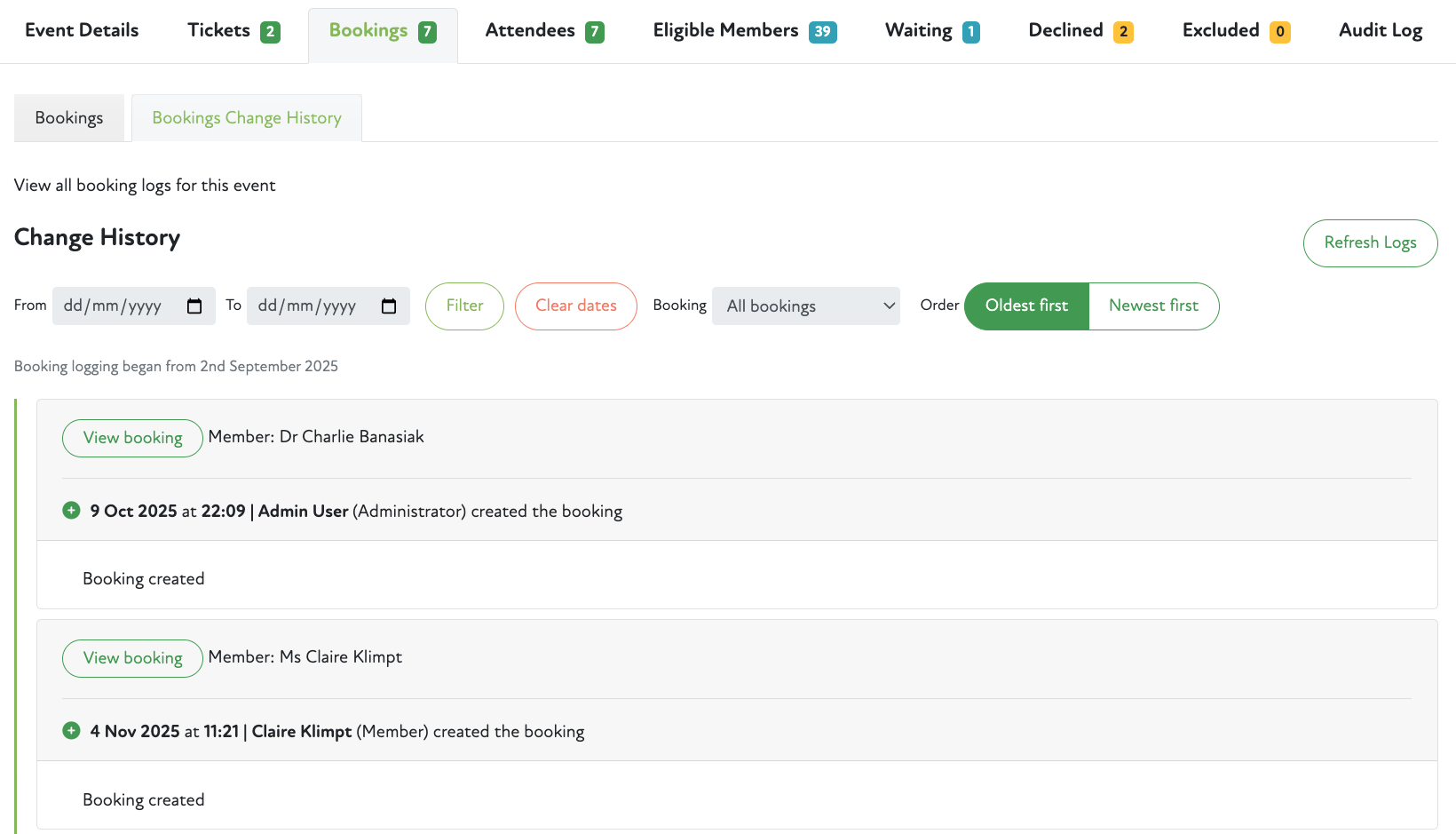Click green plus icon on Claire Klimpt entry

pyautogui.click(x=71, y=731)
